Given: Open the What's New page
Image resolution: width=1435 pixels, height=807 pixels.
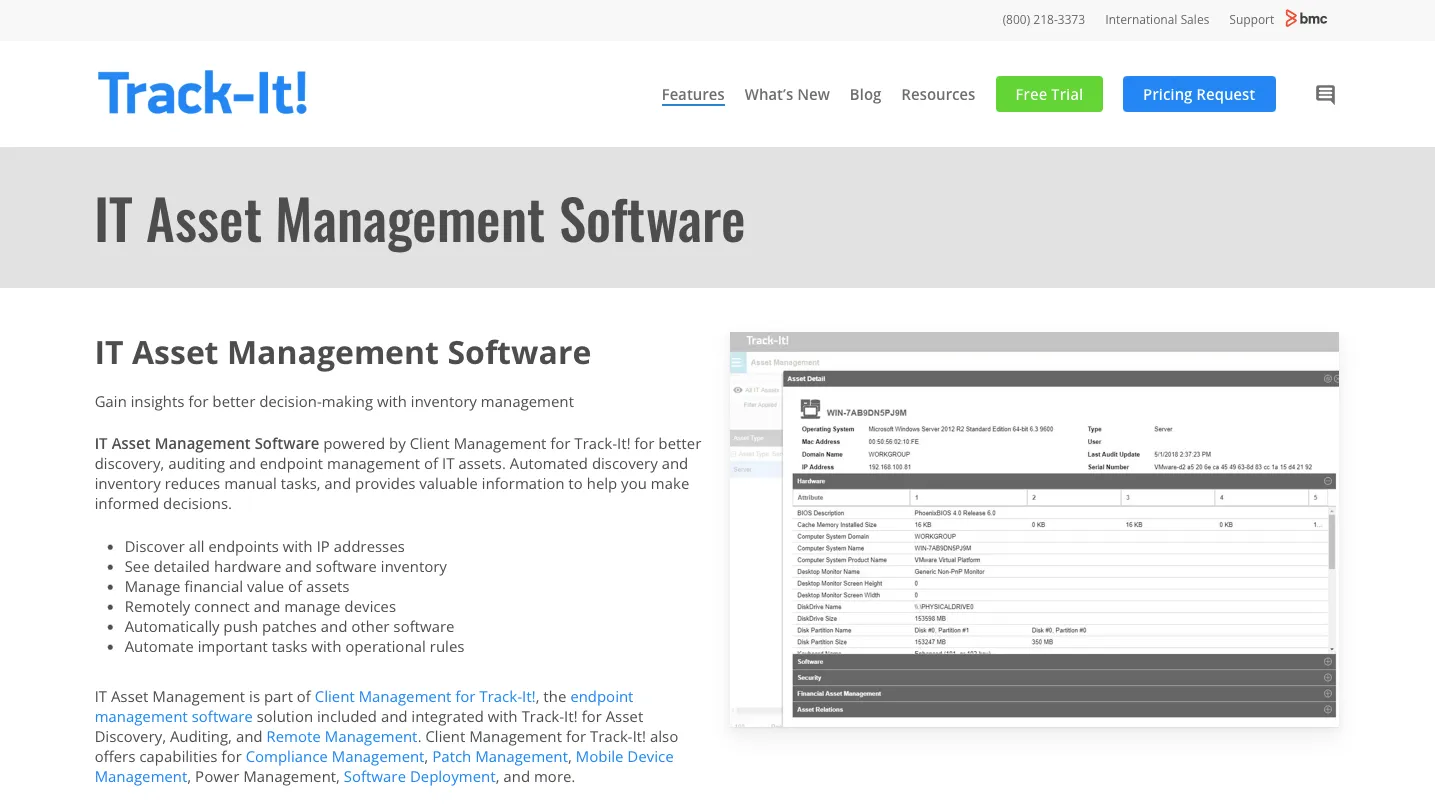Looking at the screenshot, I should [787, 95].
